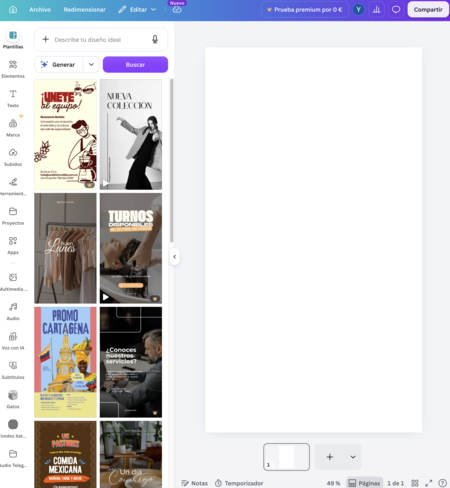The width and height of the screenshot is (450, 488).
Task: Open the Apps sidebar panel
Action: pos(13,245)
